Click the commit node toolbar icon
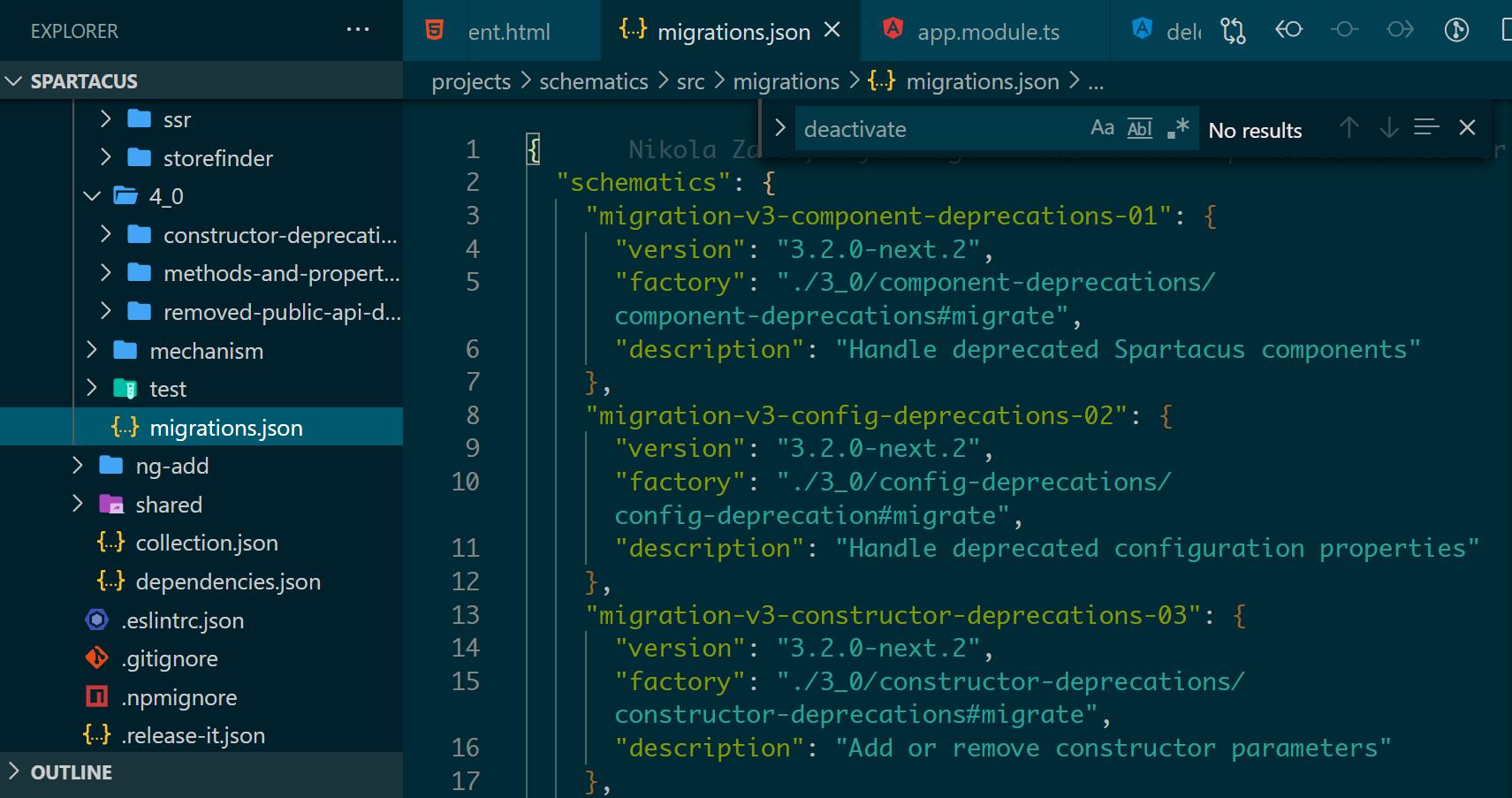 [x=1344, y=31]
